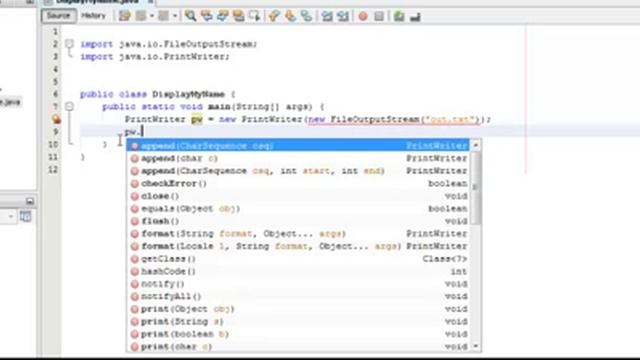Click the method icon beside notify()
This screenshot has height=360, width=640.
(x=135, y=284)
